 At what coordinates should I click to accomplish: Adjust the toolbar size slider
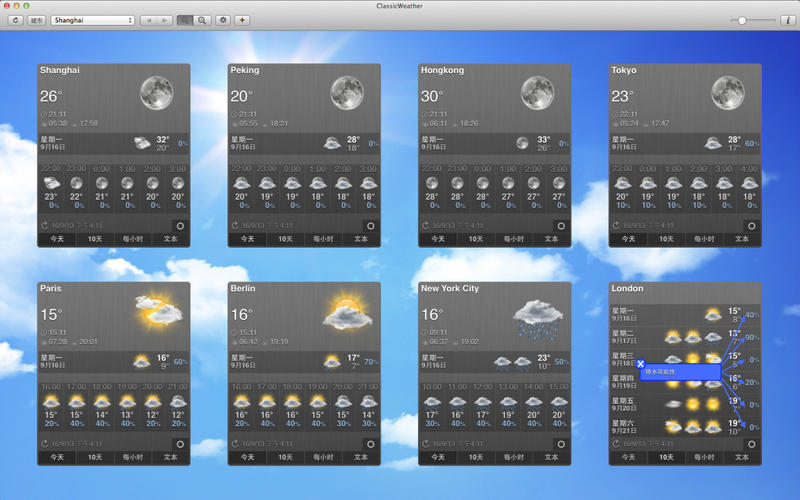[x=742, y=20]
